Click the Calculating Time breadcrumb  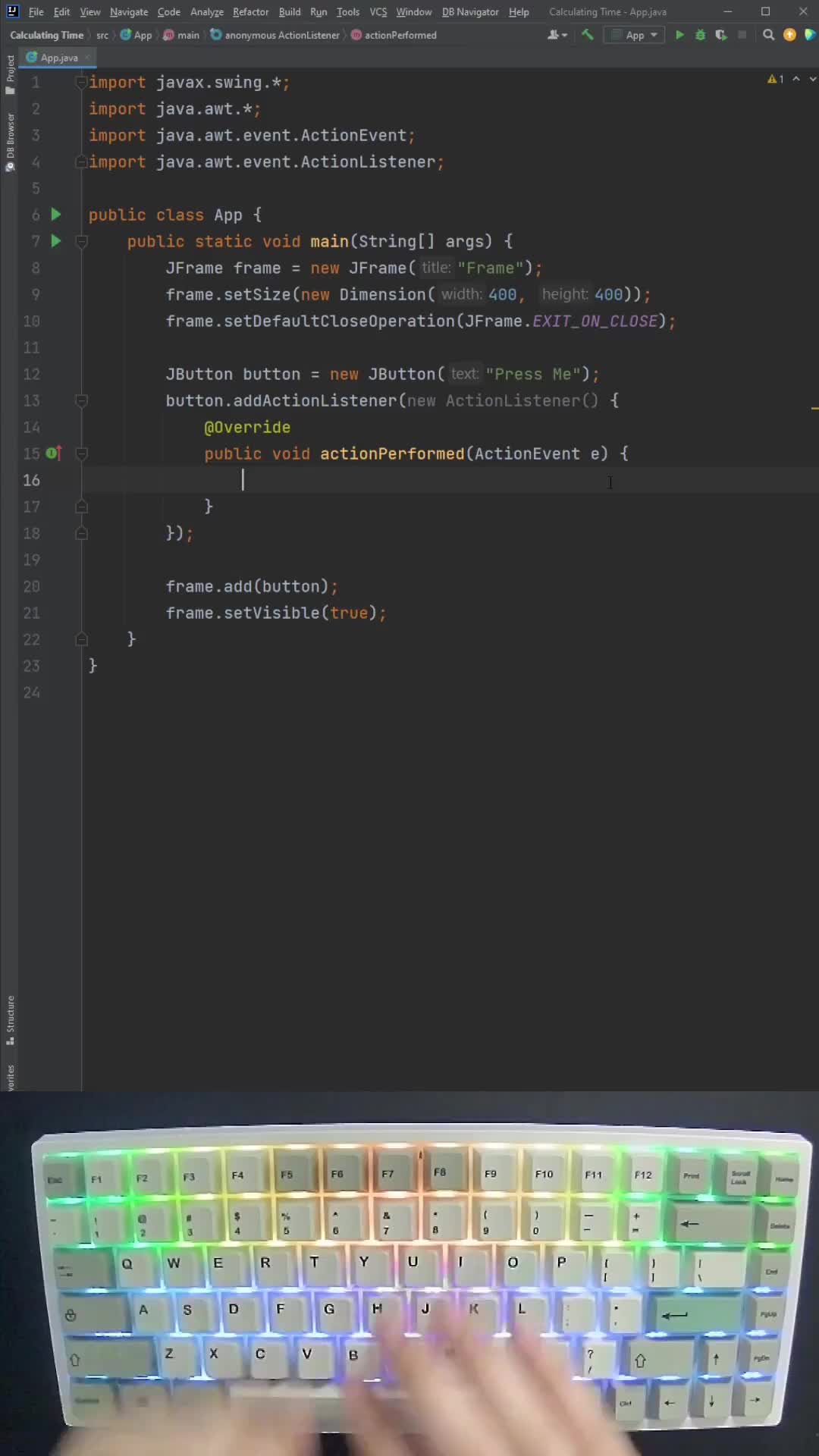pos(46,35)
